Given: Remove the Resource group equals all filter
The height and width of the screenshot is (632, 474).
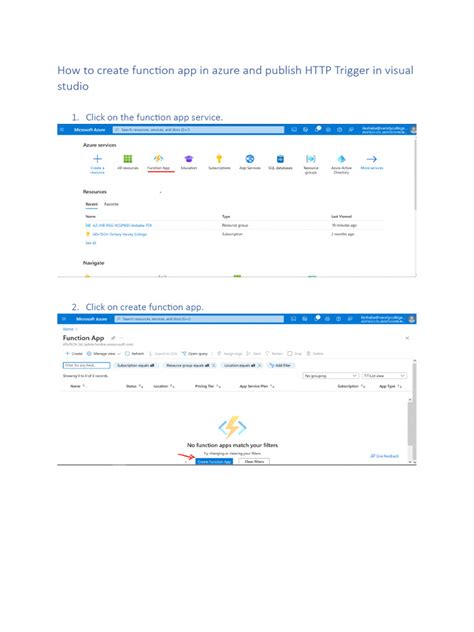Looking at the screenshot, I should (214, 365).
